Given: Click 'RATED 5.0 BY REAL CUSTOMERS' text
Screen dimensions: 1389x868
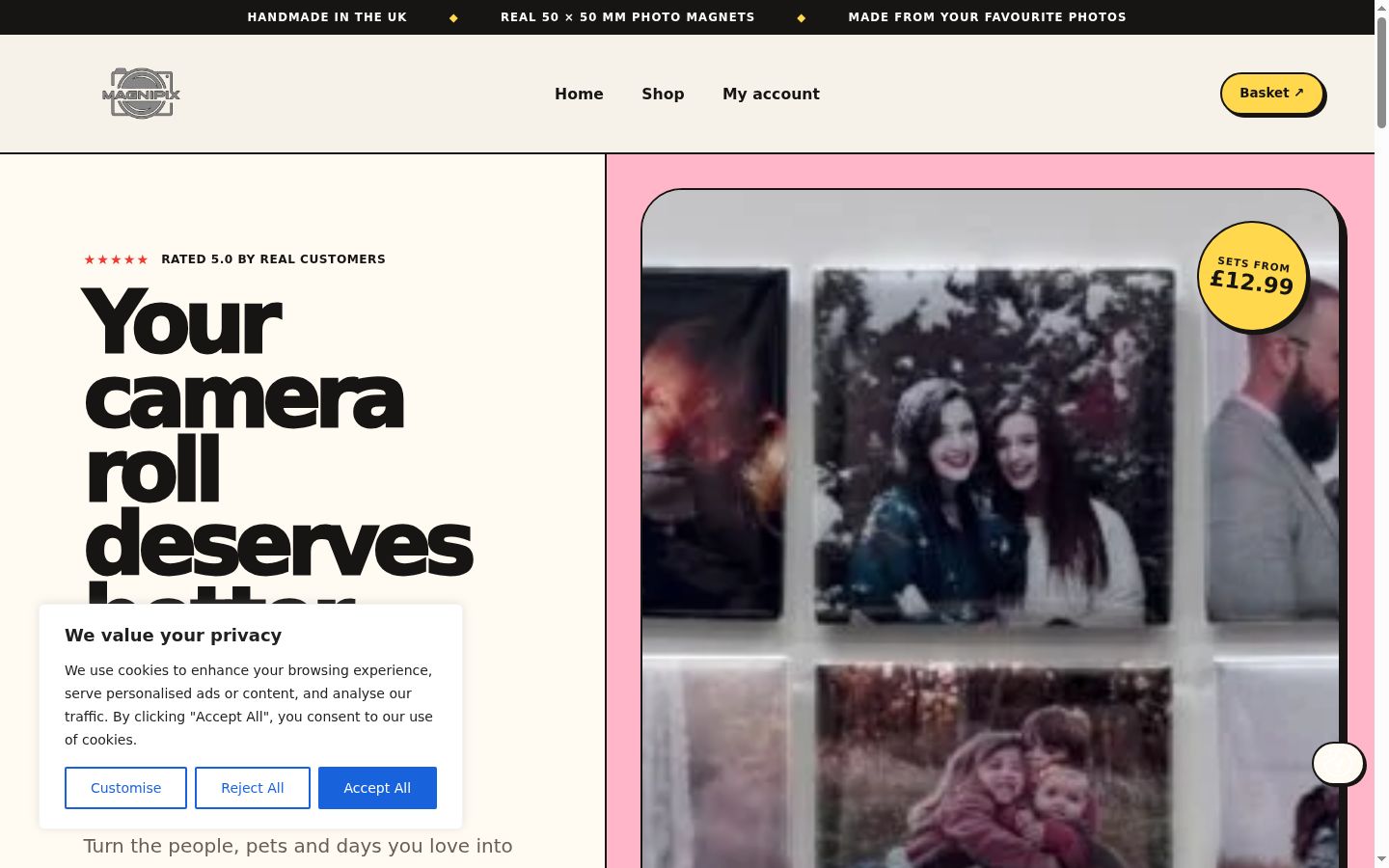Looking at the screenshot, I should [273, 259].
